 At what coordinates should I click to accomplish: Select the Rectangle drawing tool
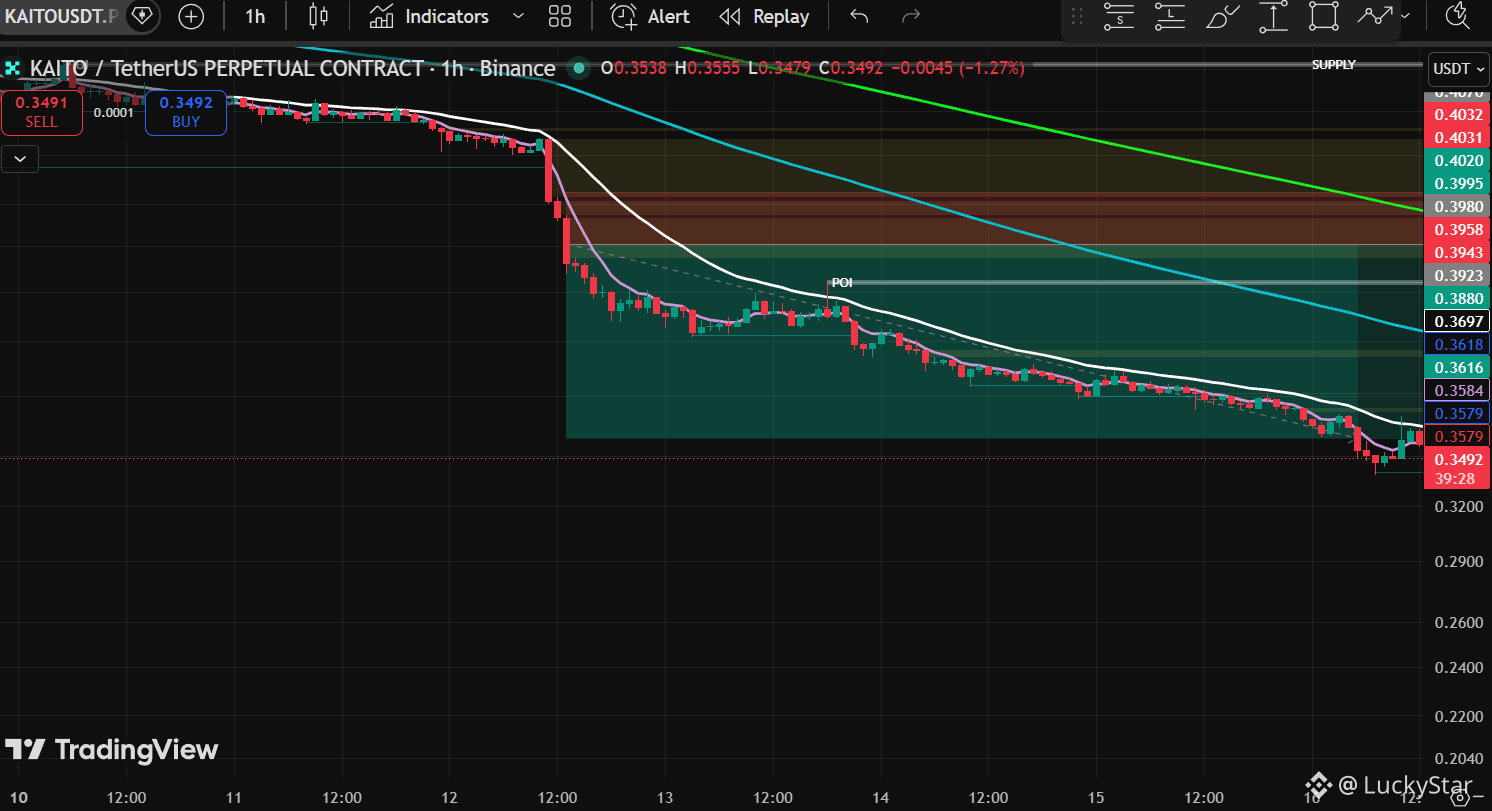point(1323,16)
